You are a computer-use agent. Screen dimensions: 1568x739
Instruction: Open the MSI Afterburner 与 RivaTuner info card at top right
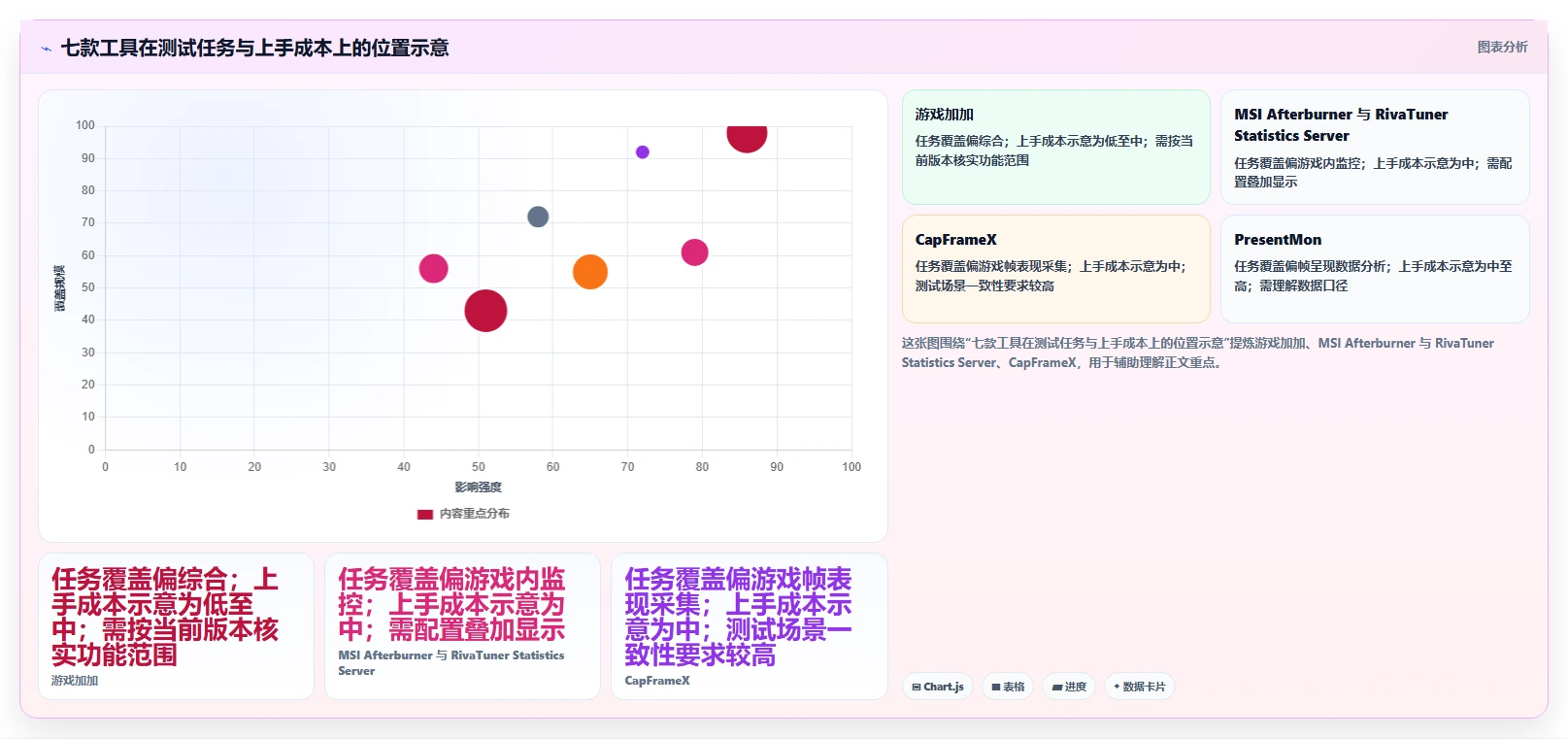1375,148
